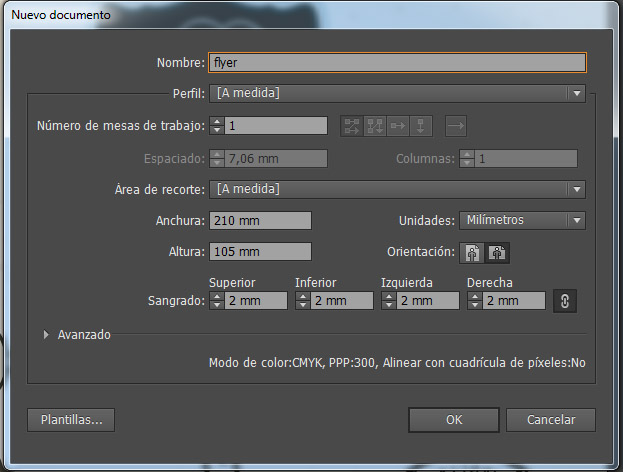Open the Unidades Milímetros dropdown
Viewport: 623px width, 472px height.
(x=522, y=221)
